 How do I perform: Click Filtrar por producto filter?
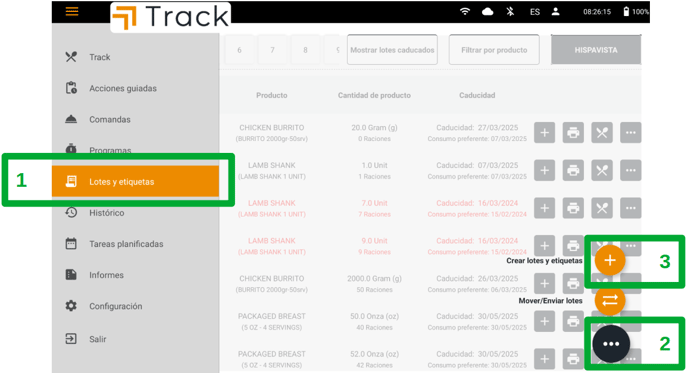click(x=494, y=50)
